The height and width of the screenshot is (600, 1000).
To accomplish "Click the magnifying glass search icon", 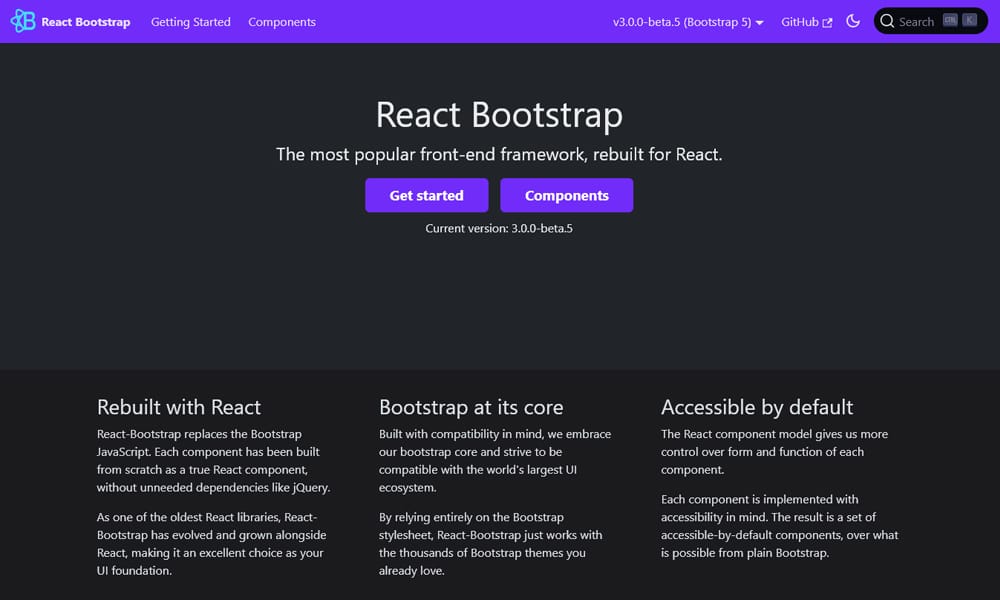I will 886,21.
